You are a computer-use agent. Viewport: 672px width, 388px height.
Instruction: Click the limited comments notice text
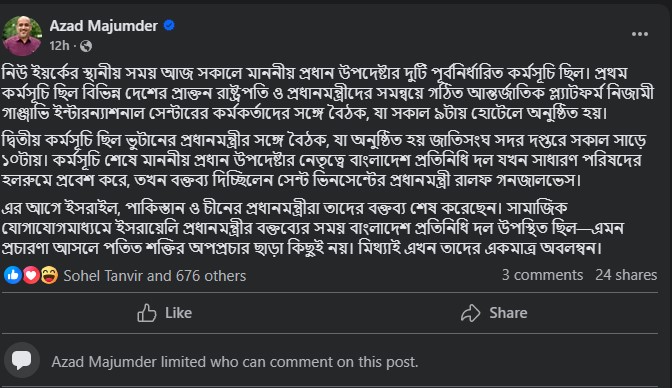coord(234,362)
